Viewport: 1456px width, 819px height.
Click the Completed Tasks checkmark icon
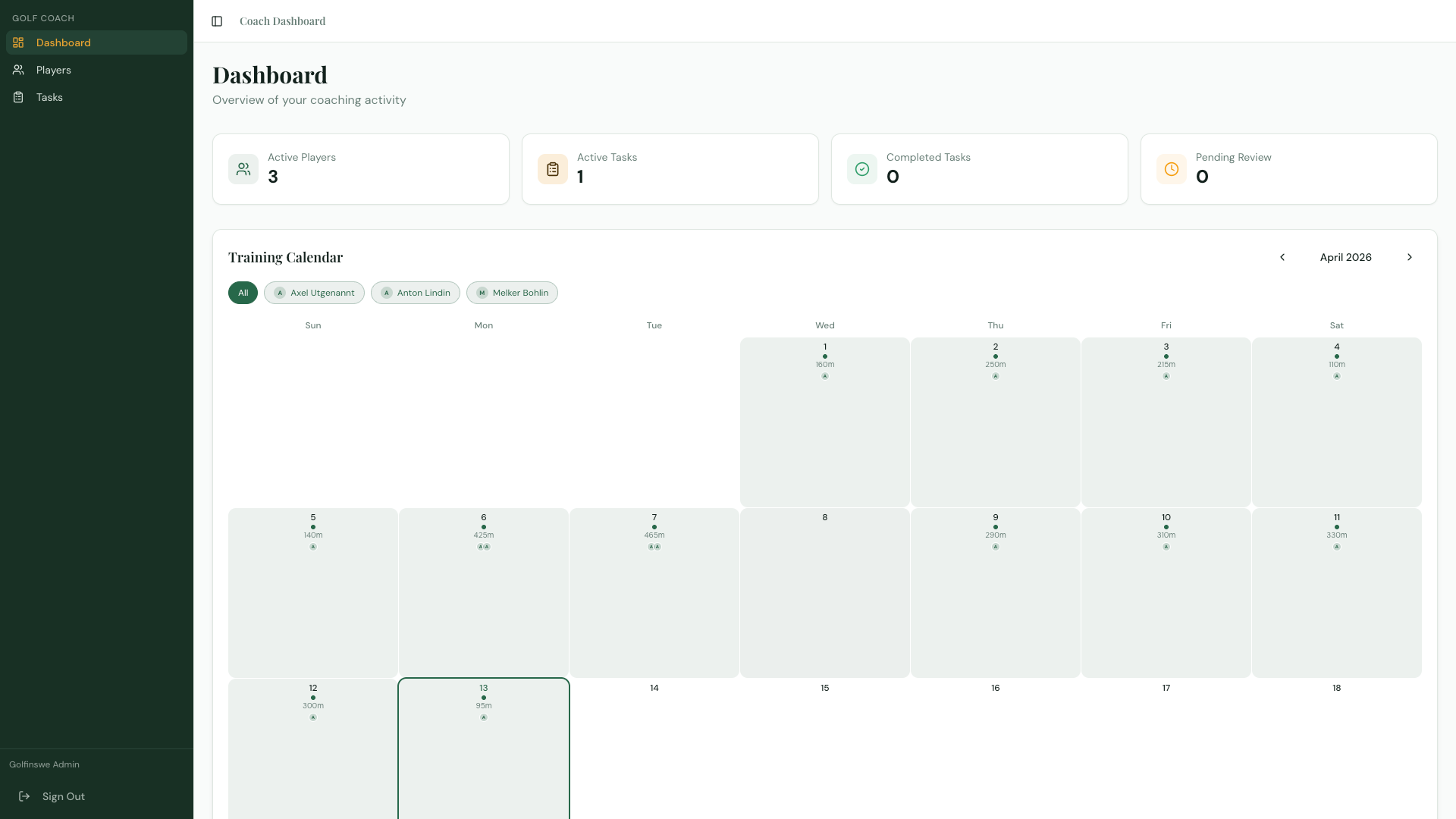[862, 169]
